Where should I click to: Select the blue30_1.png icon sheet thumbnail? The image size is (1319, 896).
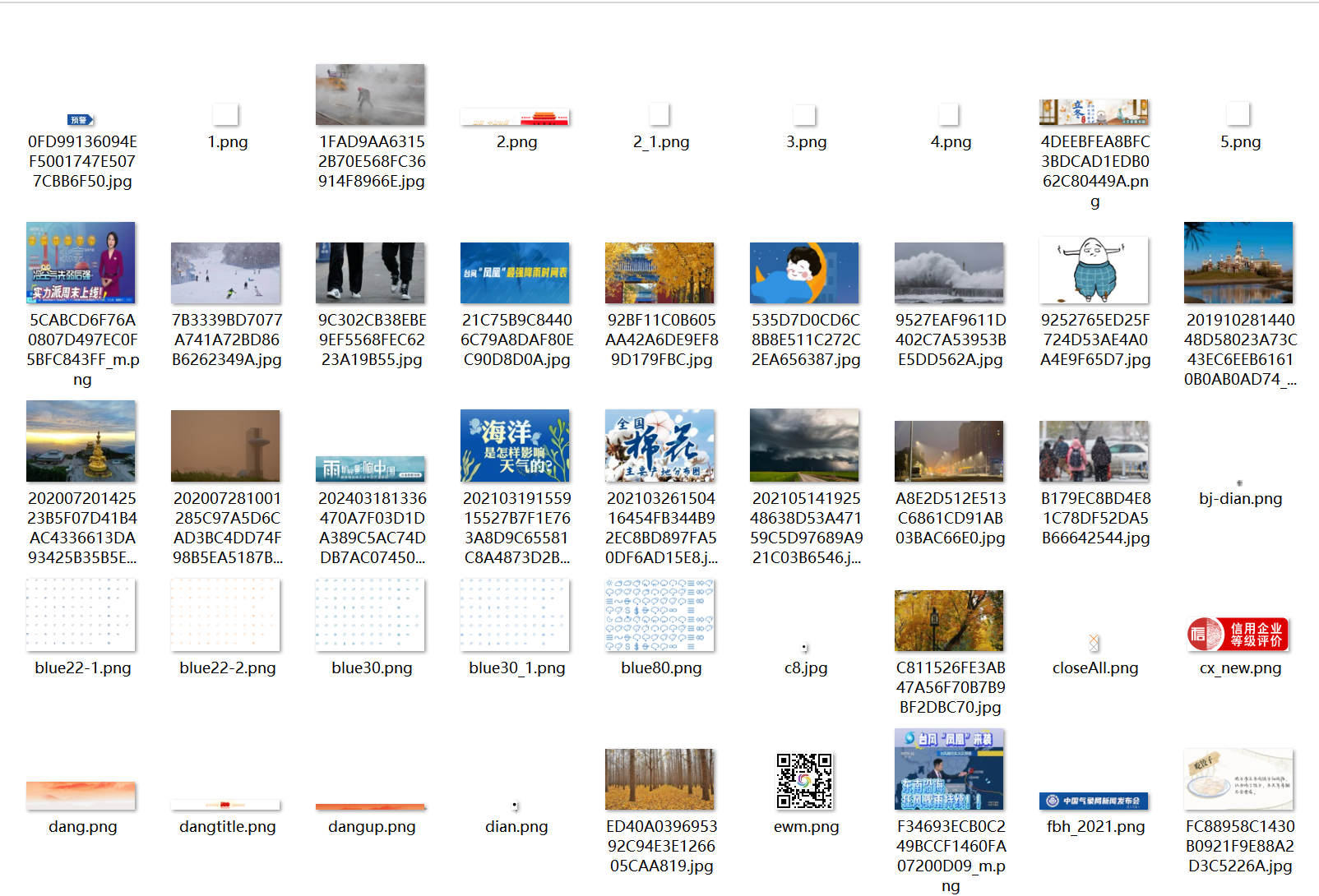(x=515, y=615)
